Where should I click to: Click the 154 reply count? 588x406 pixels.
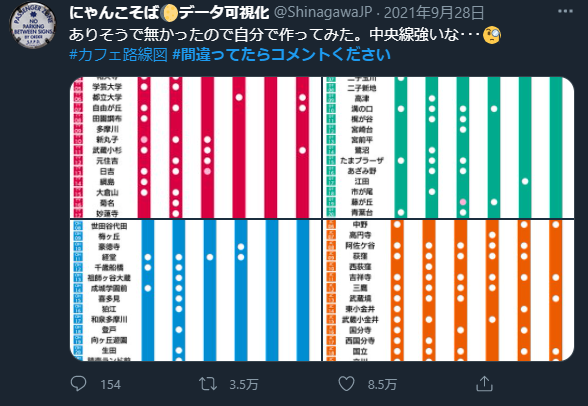[x=110, y=385]
